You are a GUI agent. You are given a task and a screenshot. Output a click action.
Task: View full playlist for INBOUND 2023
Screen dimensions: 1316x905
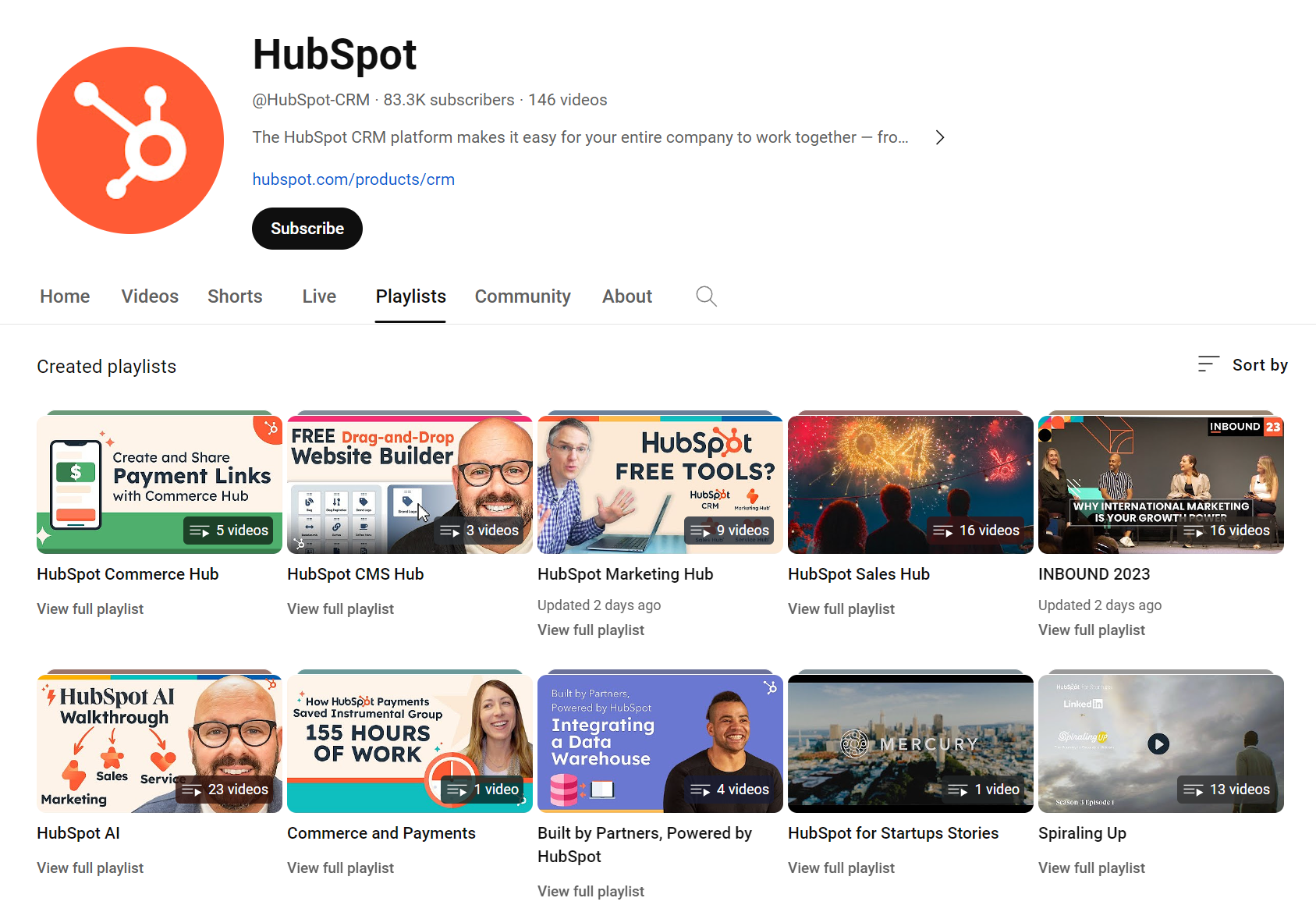(x=1091, y=630)
